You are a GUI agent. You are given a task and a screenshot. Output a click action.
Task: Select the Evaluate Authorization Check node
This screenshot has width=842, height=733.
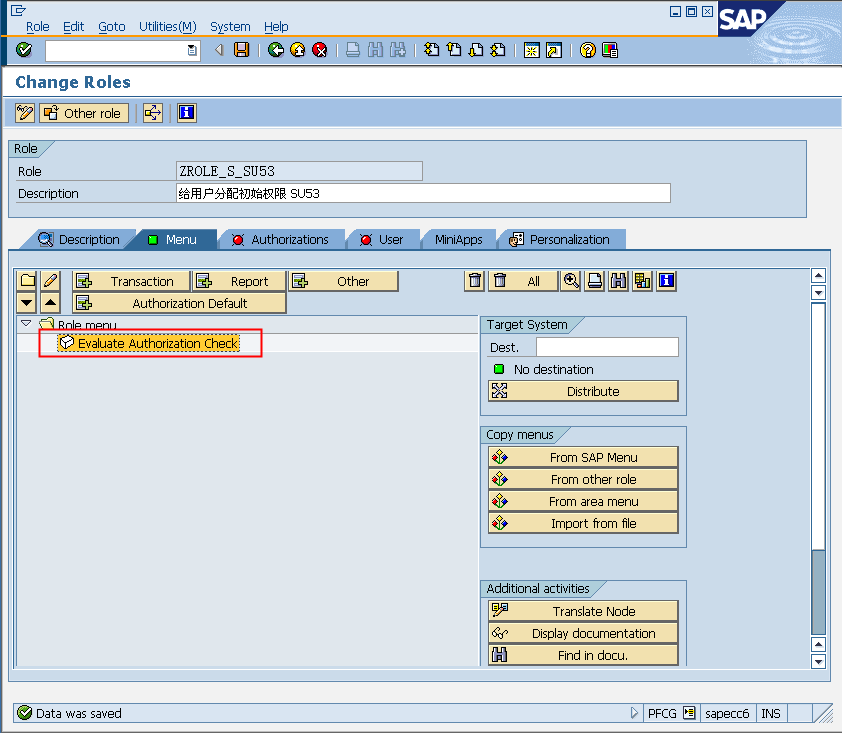(x=152, y=343)
